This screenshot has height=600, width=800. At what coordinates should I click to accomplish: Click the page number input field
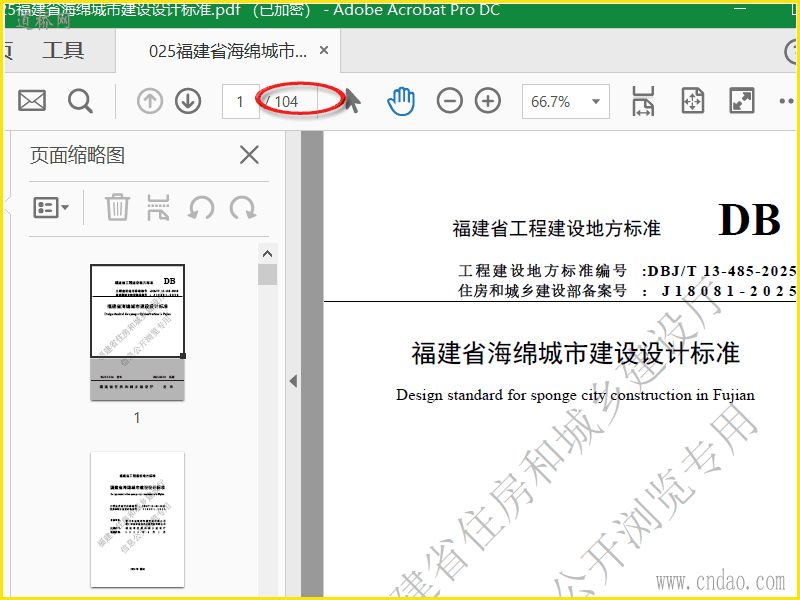(x=240, y=102)
